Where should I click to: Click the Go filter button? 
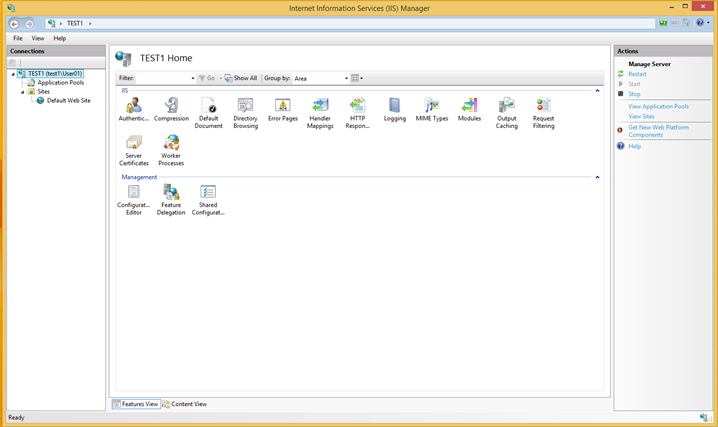point(207,78)
